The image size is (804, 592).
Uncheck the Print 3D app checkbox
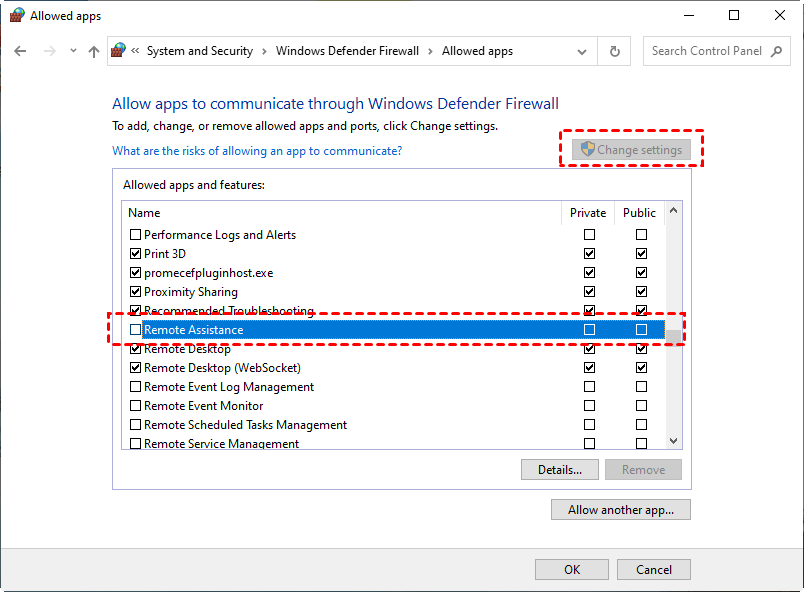pos(135,254)
